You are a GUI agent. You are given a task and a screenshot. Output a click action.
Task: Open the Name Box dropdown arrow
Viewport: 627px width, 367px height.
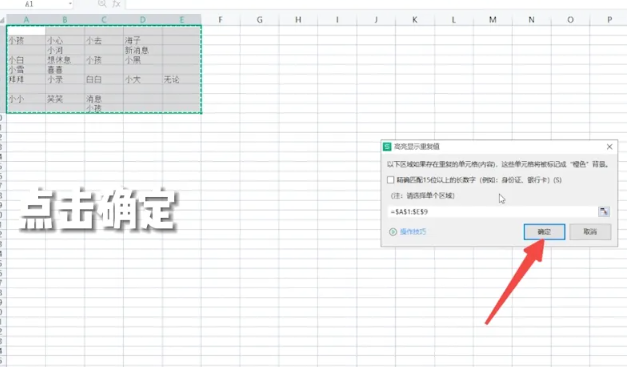coord(70,4)
